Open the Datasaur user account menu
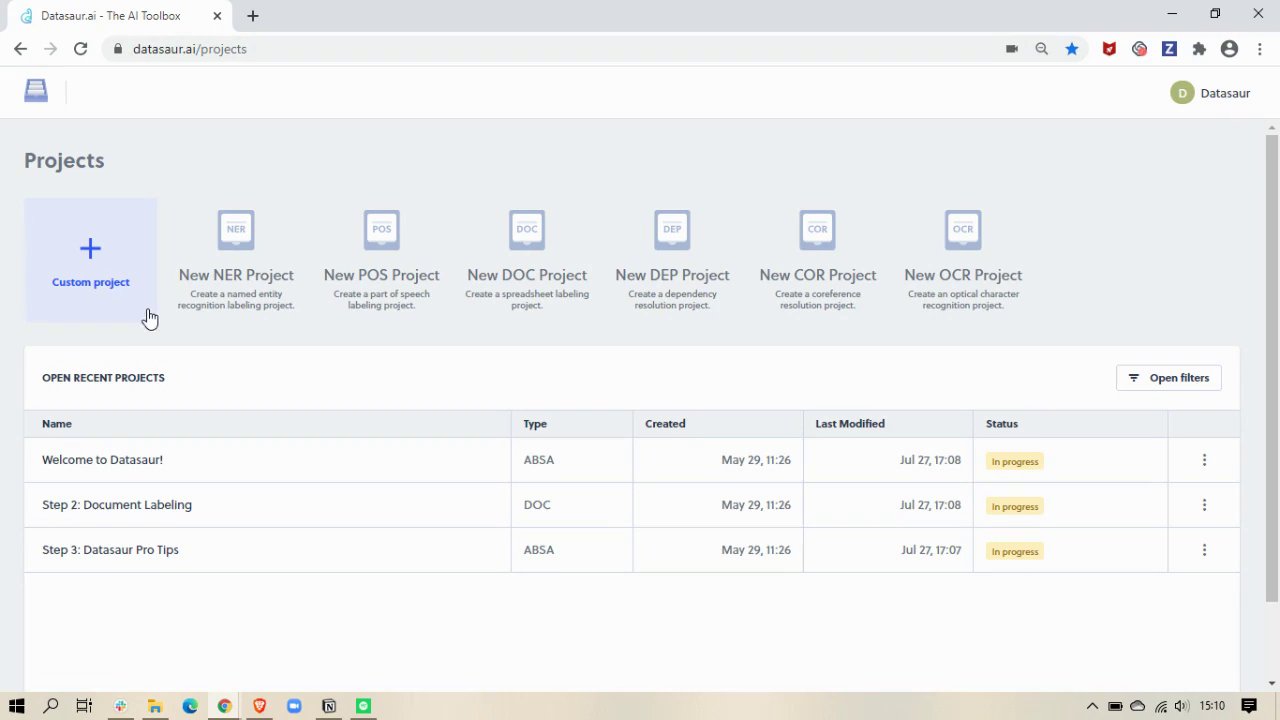This screenshot has height=720, width=1280. [1210, 93]
